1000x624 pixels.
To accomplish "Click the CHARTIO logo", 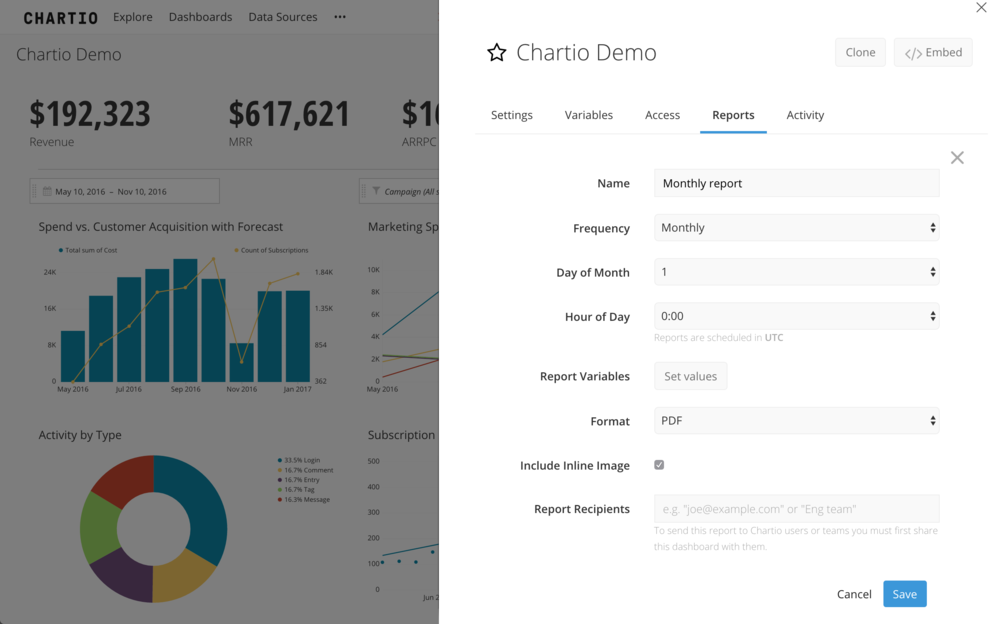I will (61, 18).
